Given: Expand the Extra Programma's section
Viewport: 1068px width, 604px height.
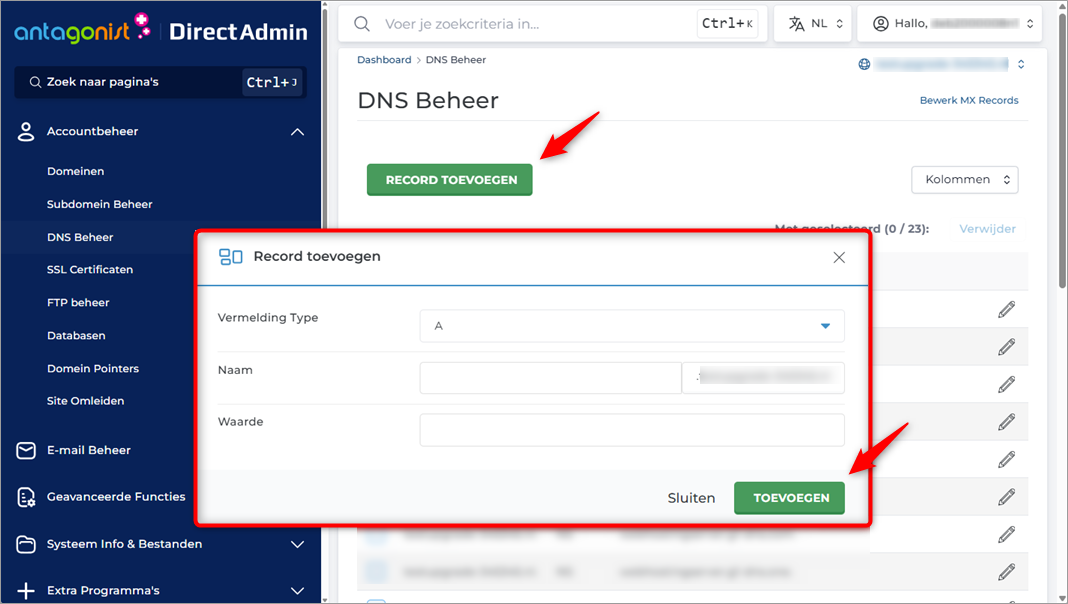Looking at the screenshot, I should (x=298, y=590).
